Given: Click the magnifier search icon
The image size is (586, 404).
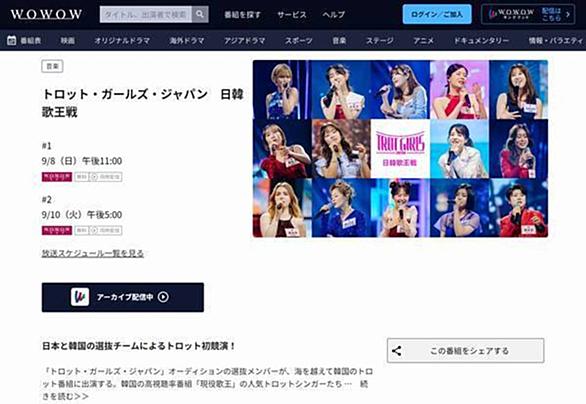Looking at the screenshot, I should pos(200,14).
